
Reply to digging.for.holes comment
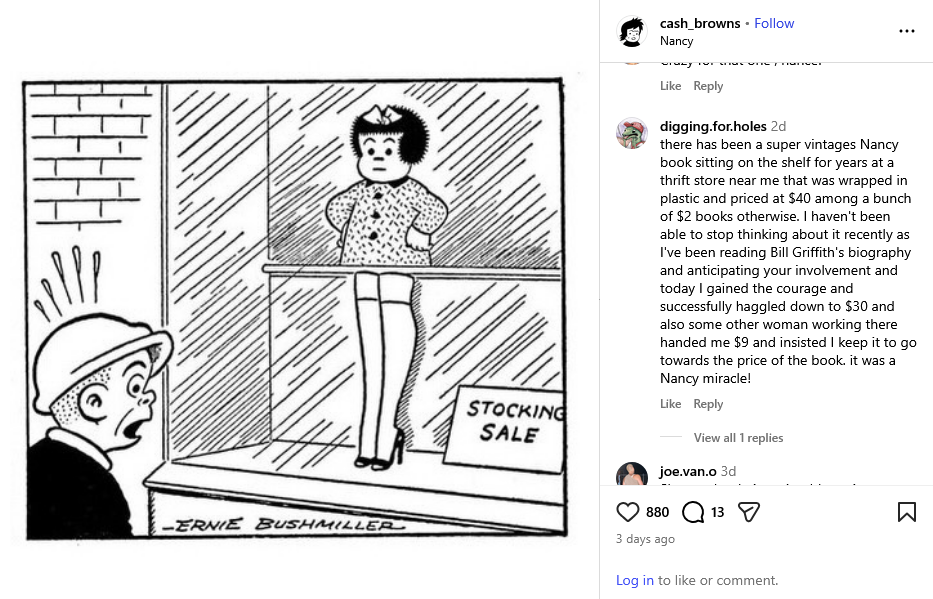pos(708,404)
